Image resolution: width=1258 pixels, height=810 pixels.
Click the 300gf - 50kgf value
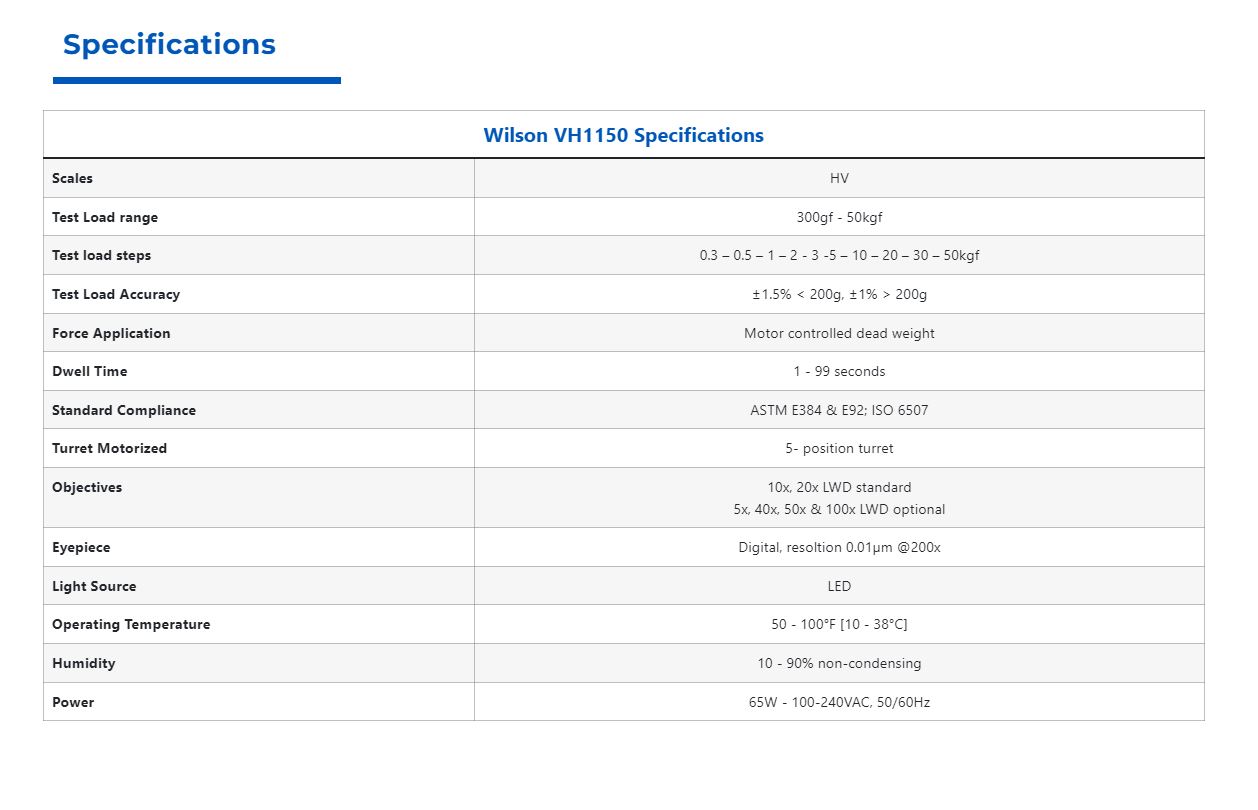pyautogui.click(x=839, y=217)
